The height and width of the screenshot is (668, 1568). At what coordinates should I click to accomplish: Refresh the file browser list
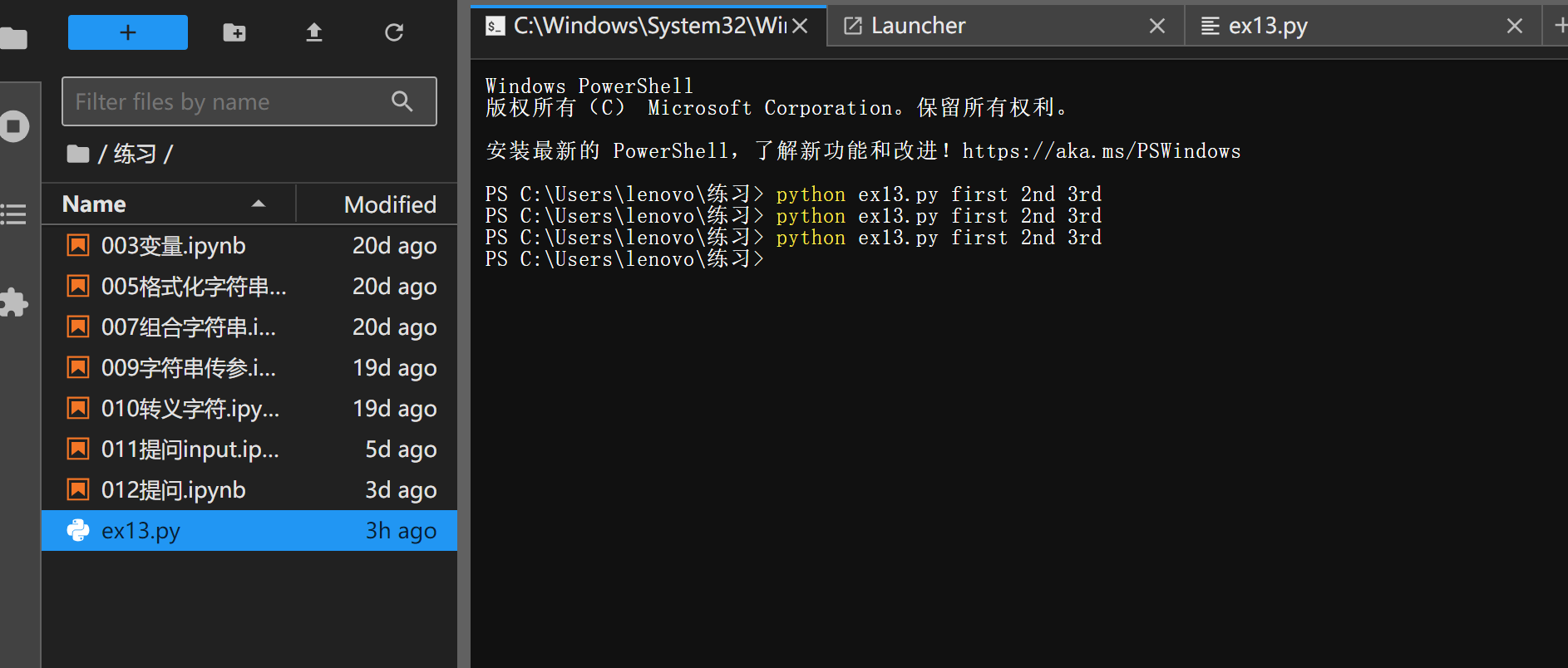394,32
